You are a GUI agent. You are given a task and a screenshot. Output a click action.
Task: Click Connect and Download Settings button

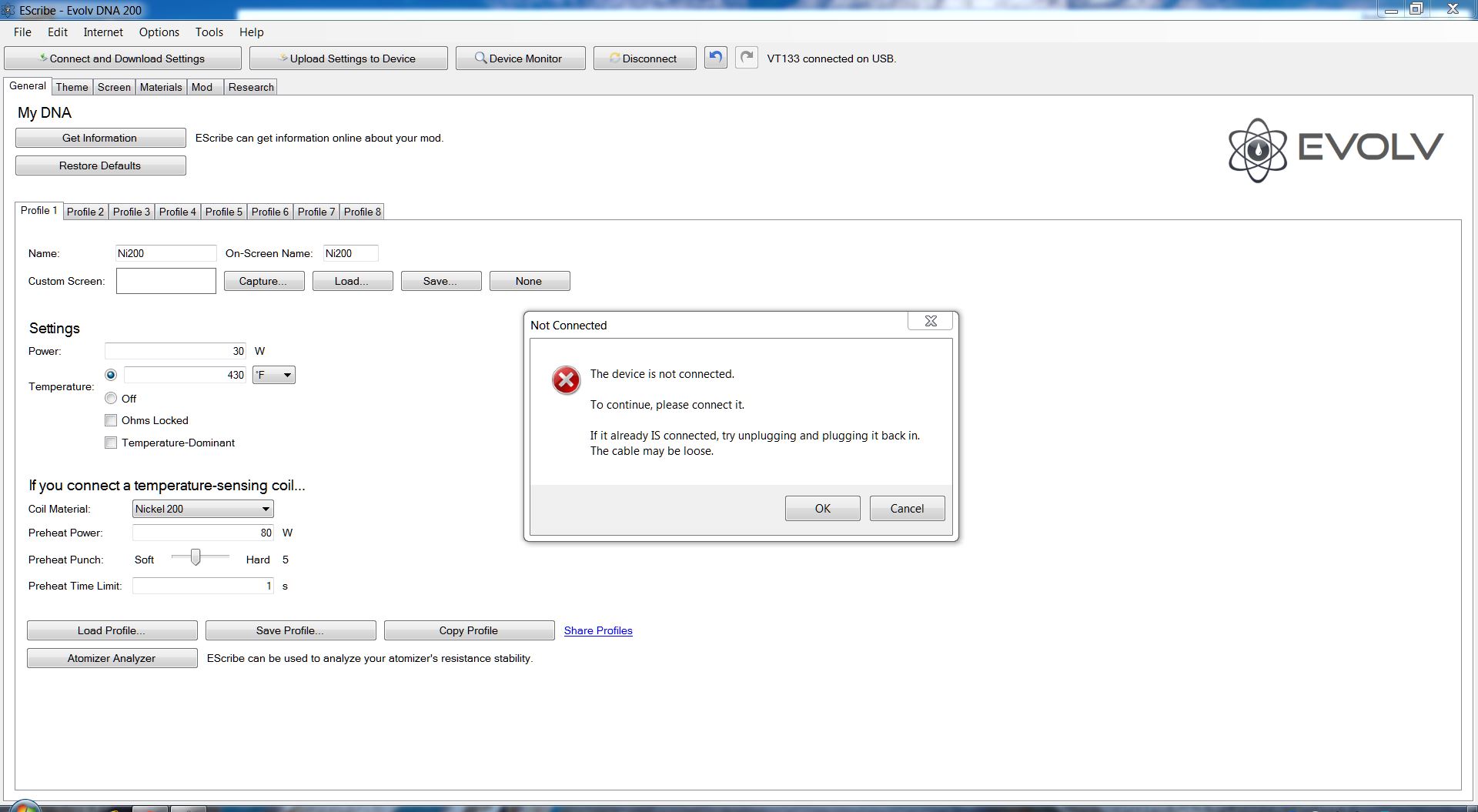(122, 58)
